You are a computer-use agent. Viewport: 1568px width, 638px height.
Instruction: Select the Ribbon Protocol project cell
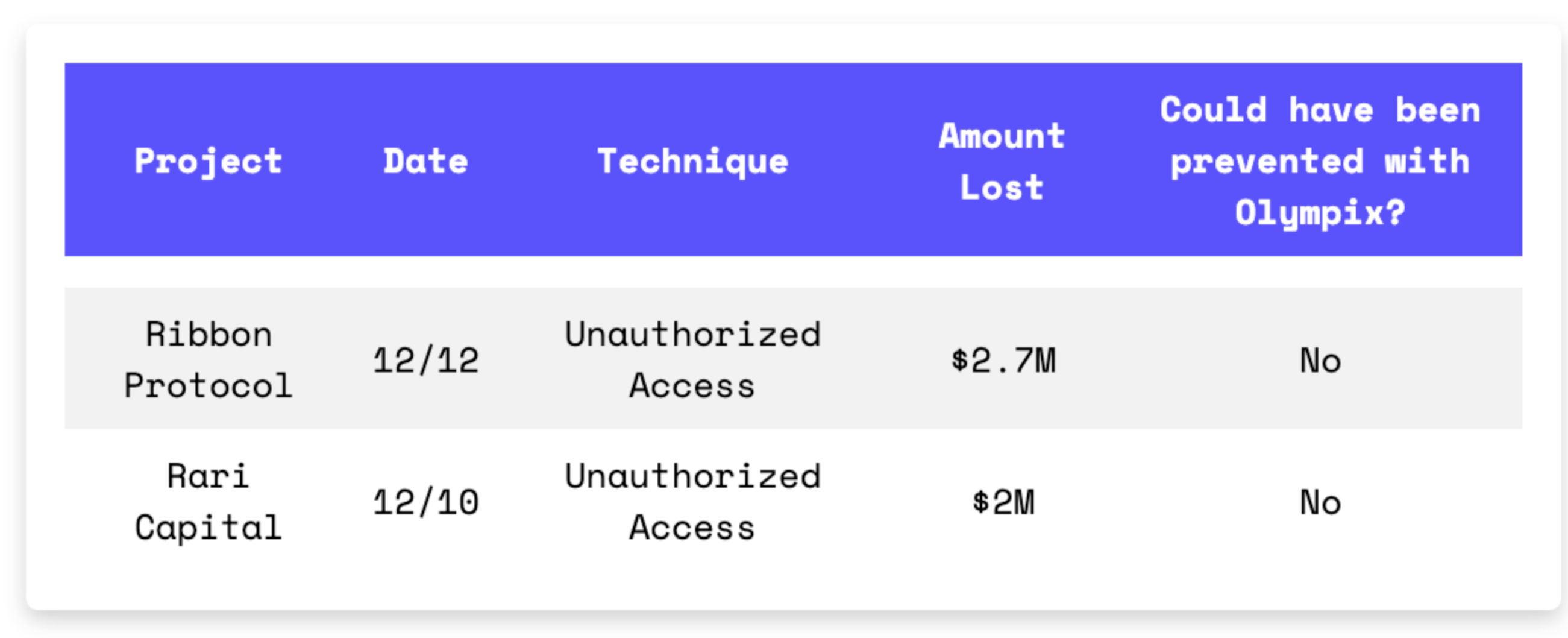coord(208,359)
